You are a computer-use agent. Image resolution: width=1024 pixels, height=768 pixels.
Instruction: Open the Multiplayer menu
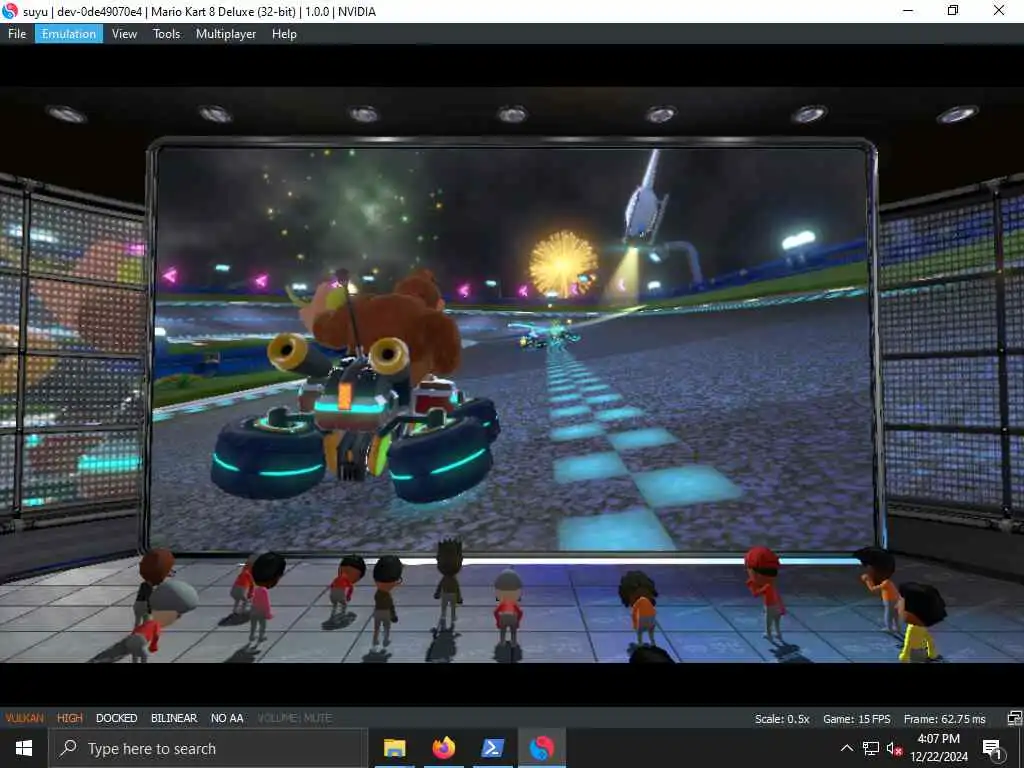(x=226, y=34)
